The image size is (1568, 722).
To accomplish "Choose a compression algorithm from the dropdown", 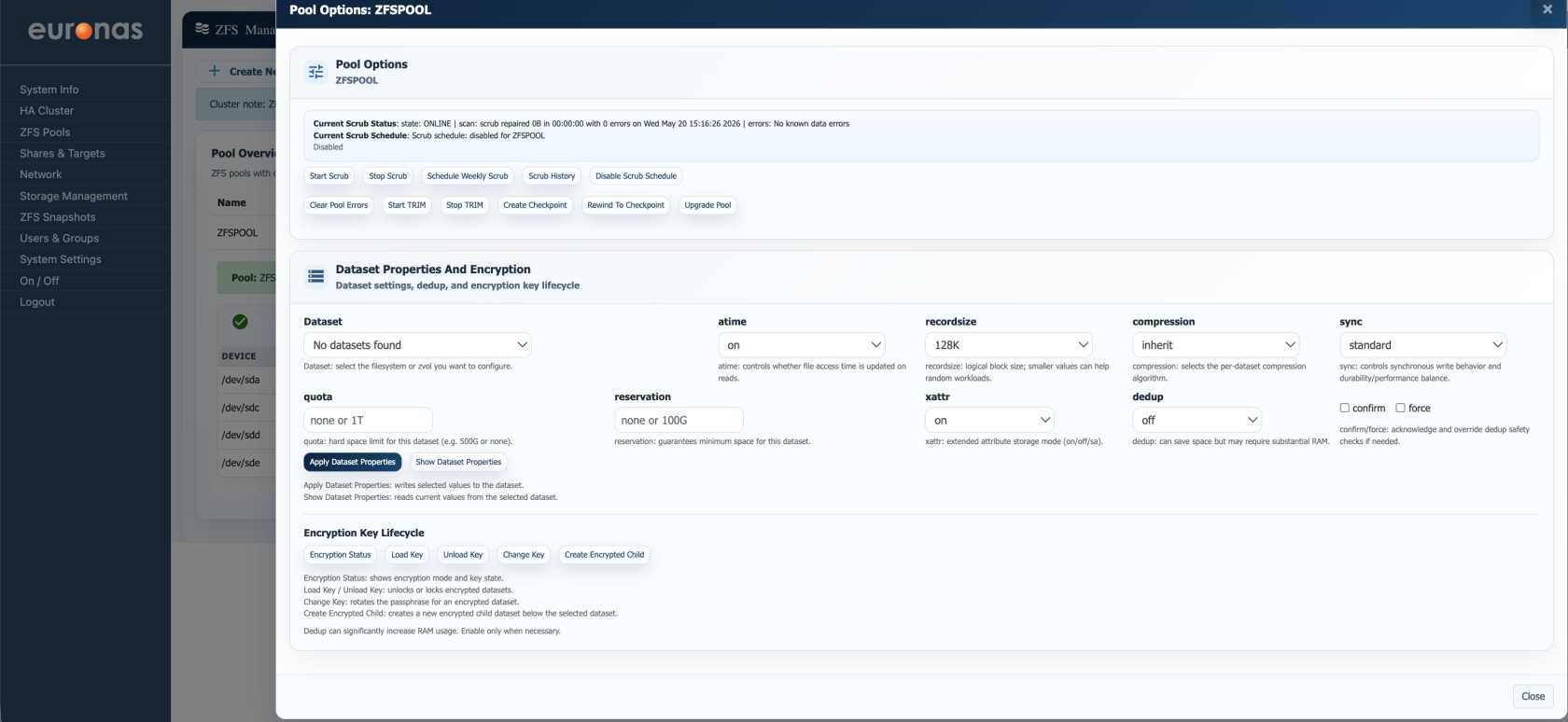I will 1216,345.
